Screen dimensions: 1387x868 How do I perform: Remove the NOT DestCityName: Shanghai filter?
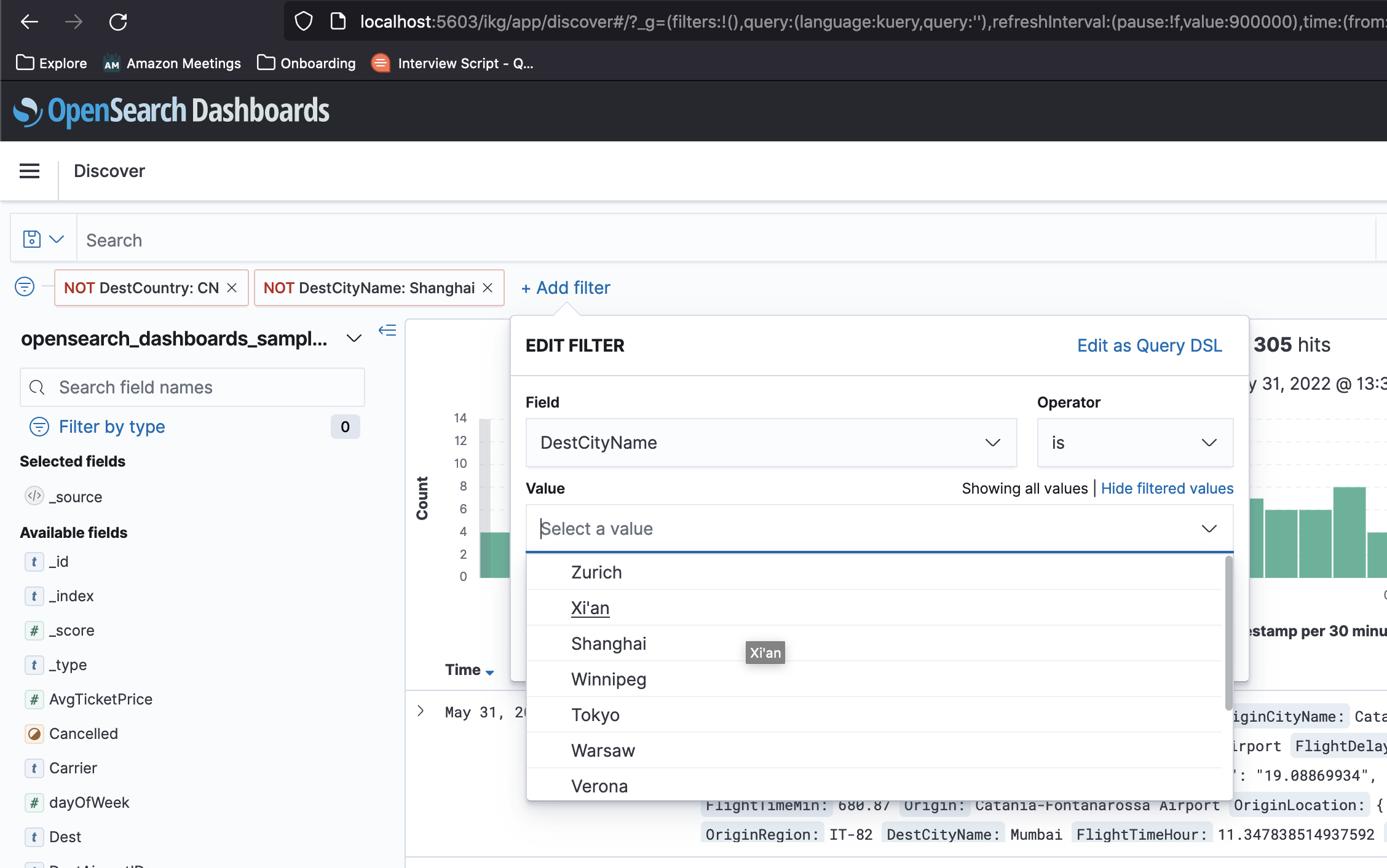click(x=488, y=288)
